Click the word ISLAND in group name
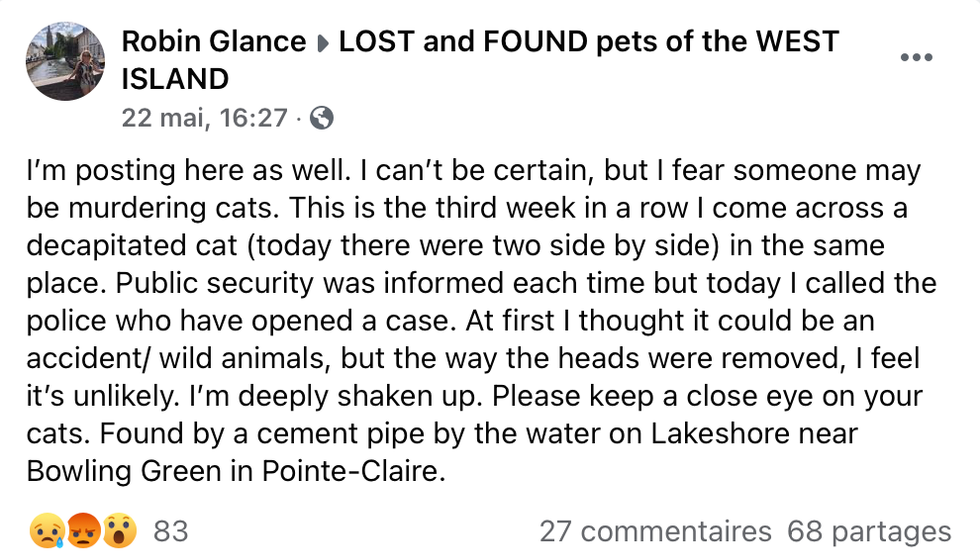 175,78
